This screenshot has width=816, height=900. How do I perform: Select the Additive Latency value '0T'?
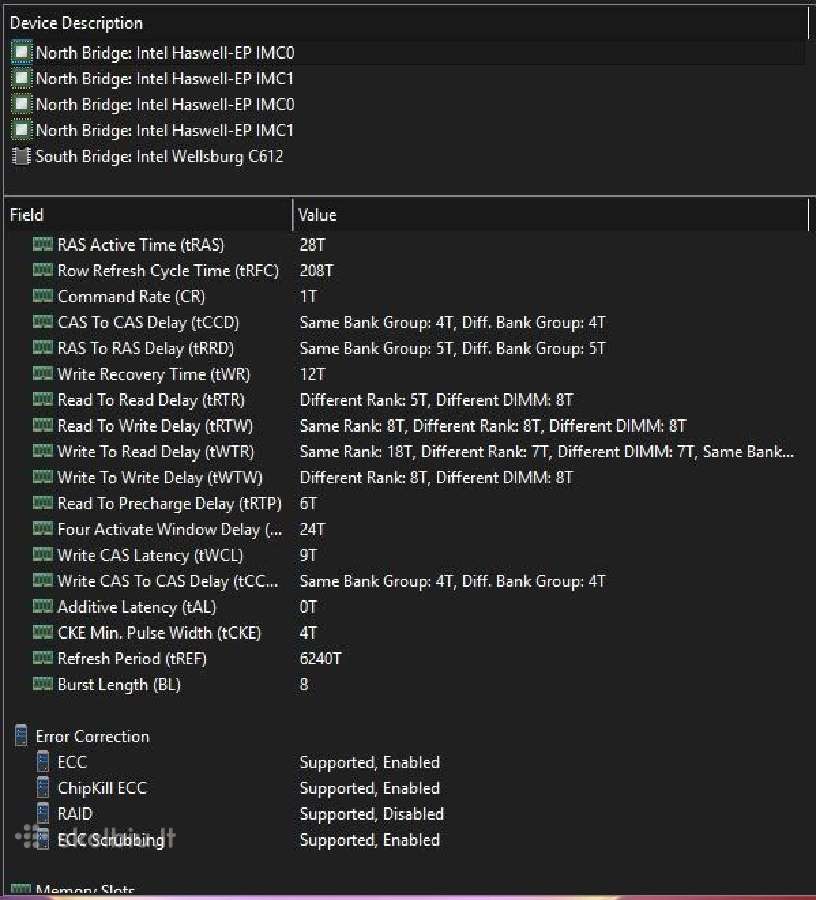(308, 607)
